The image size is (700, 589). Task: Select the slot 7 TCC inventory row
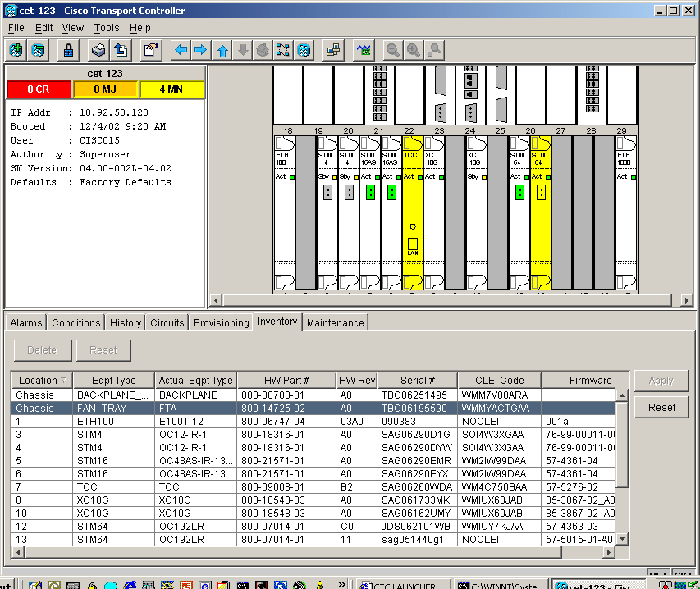coord(313,487)
